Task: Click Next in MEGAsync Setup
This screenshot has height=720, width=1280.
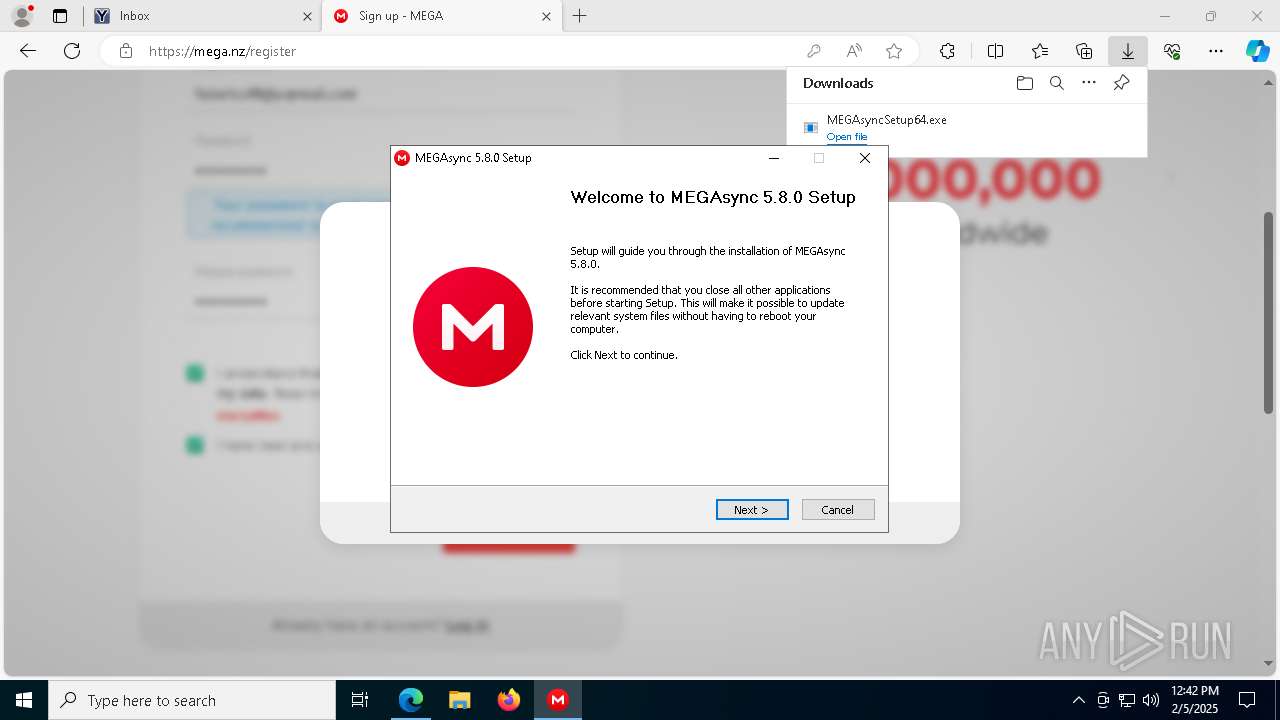Action: coord(752,510)
